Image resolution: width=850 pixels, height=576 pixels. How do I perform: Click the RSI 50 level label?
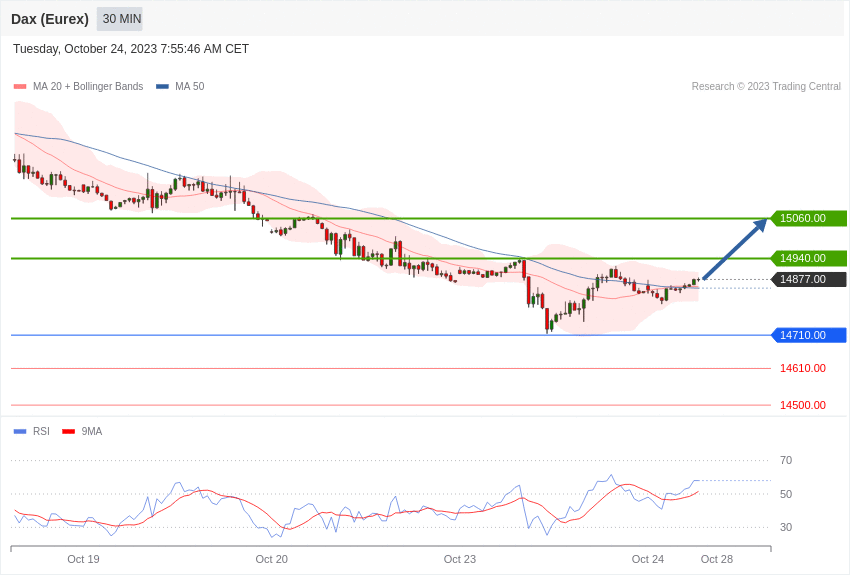pos(785,494)
